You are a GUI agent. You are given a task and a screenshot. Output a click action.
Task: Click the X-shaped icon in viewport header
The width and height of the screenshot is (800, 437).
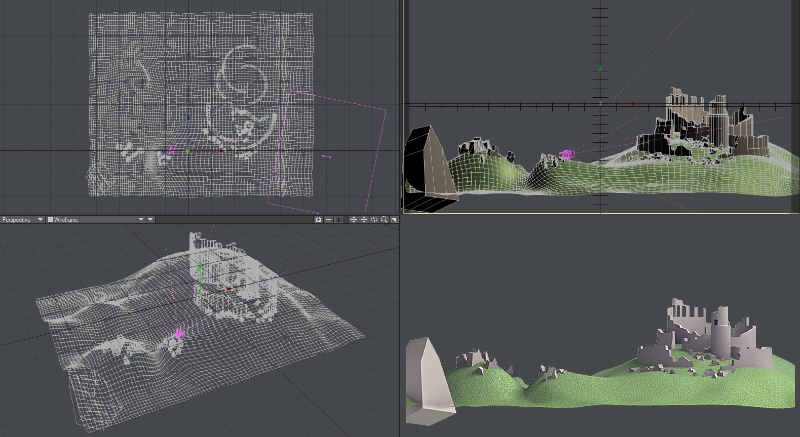pos(340,219)
